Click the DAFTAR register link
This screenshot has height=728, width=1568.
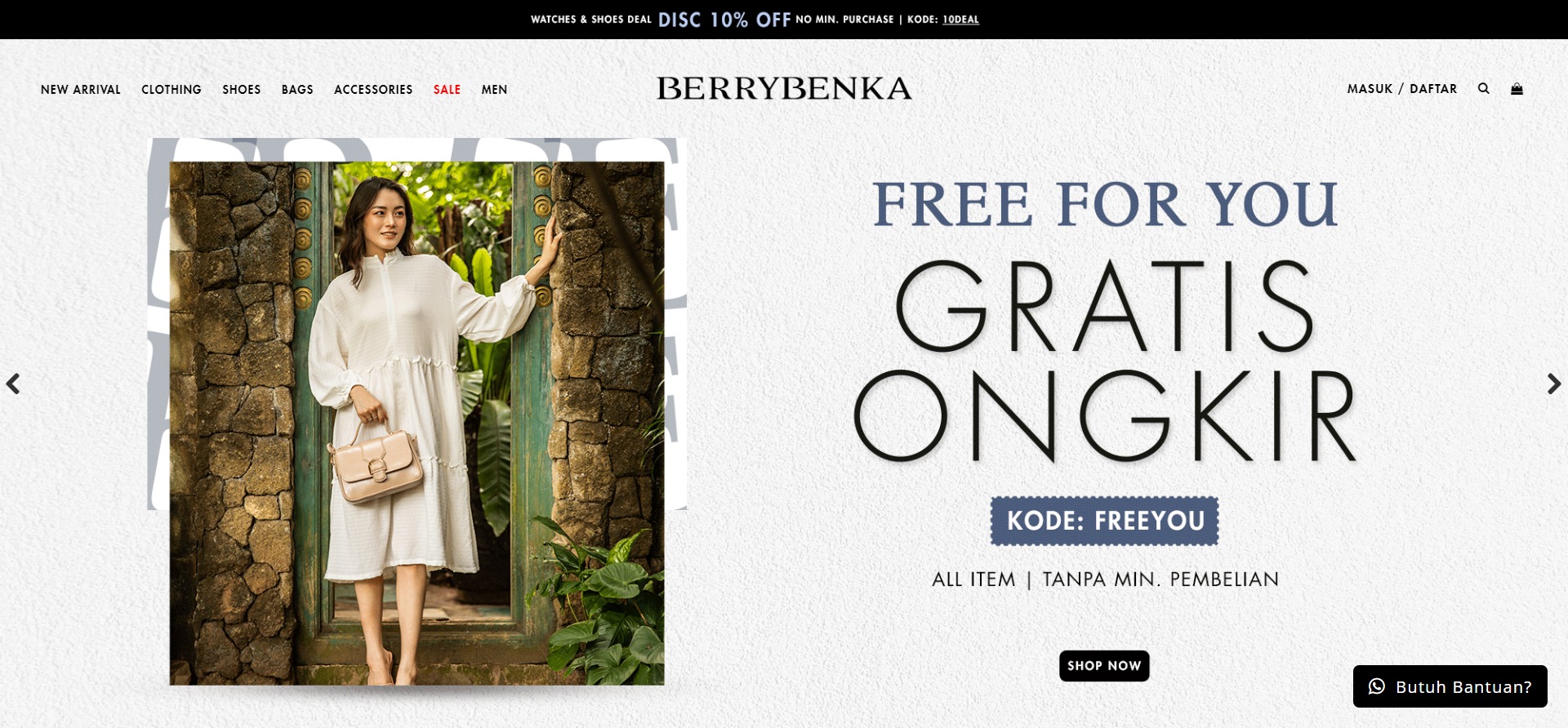click(x=1433, y=89)
